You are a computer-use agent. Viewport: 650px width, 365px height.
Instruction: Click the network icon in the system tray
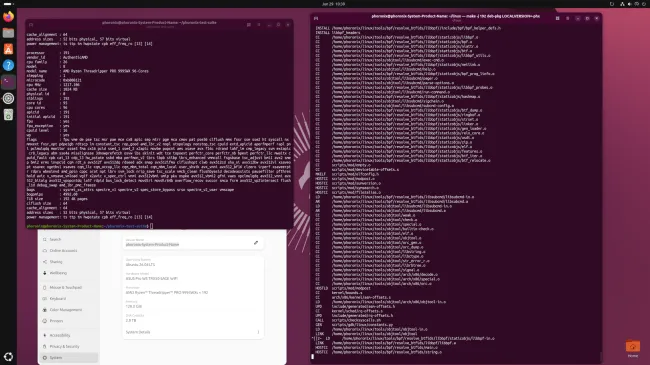point(622,4)
